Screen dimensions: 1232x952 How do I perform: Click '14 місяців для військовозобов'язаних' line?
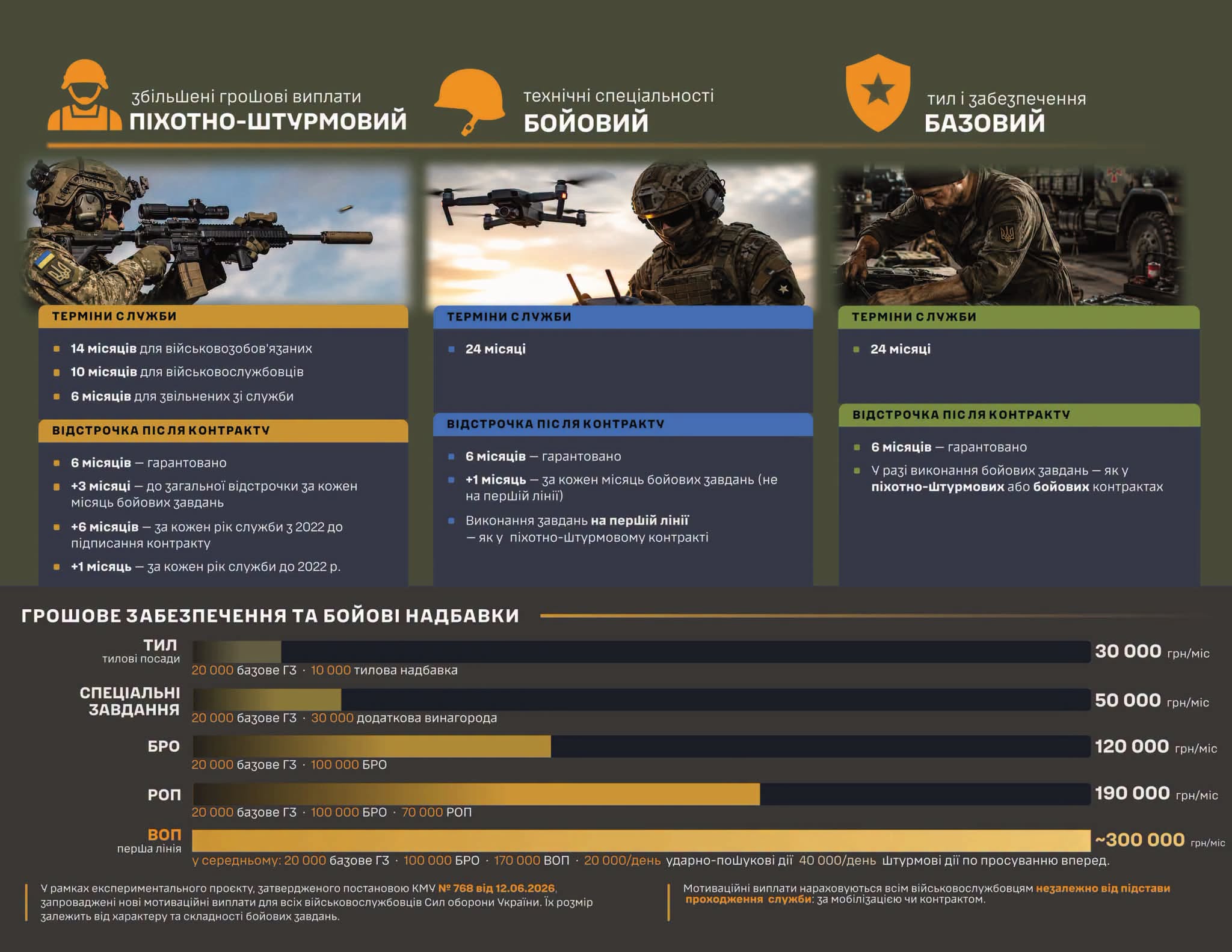coord(191,348)
